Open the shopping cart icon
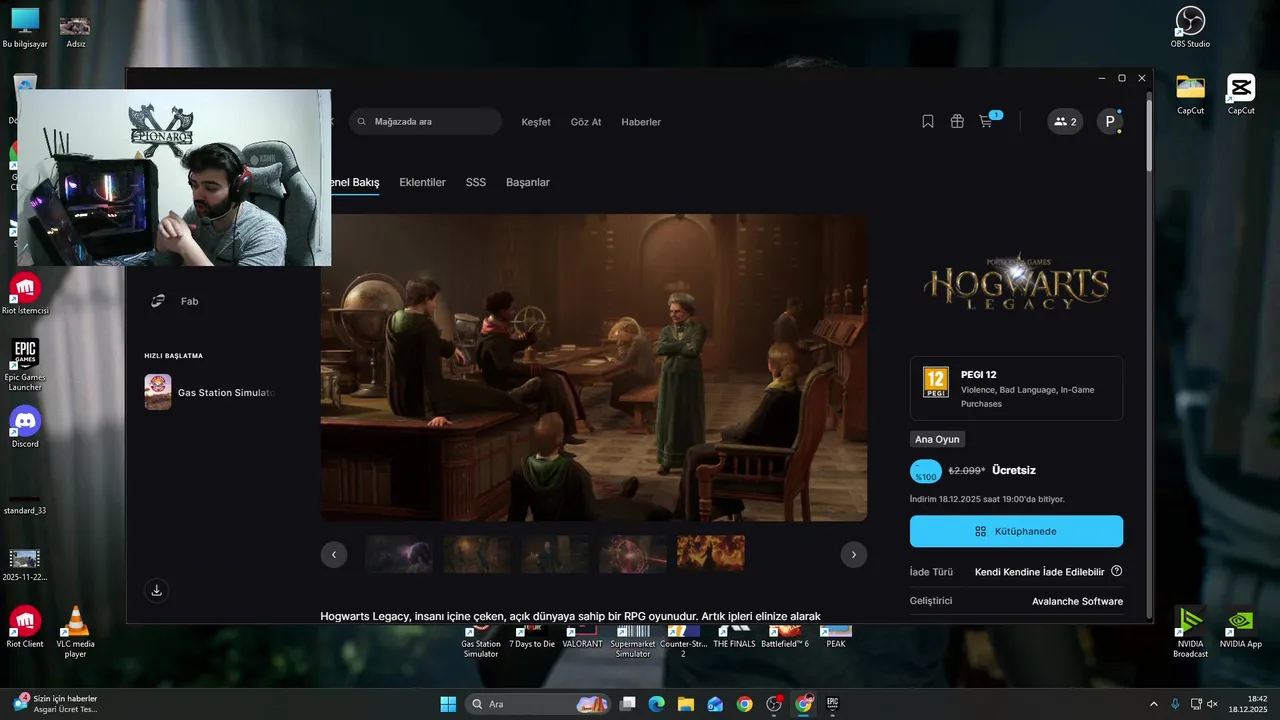This screenshot has height=720, width=1280. [x=986, y=122]
